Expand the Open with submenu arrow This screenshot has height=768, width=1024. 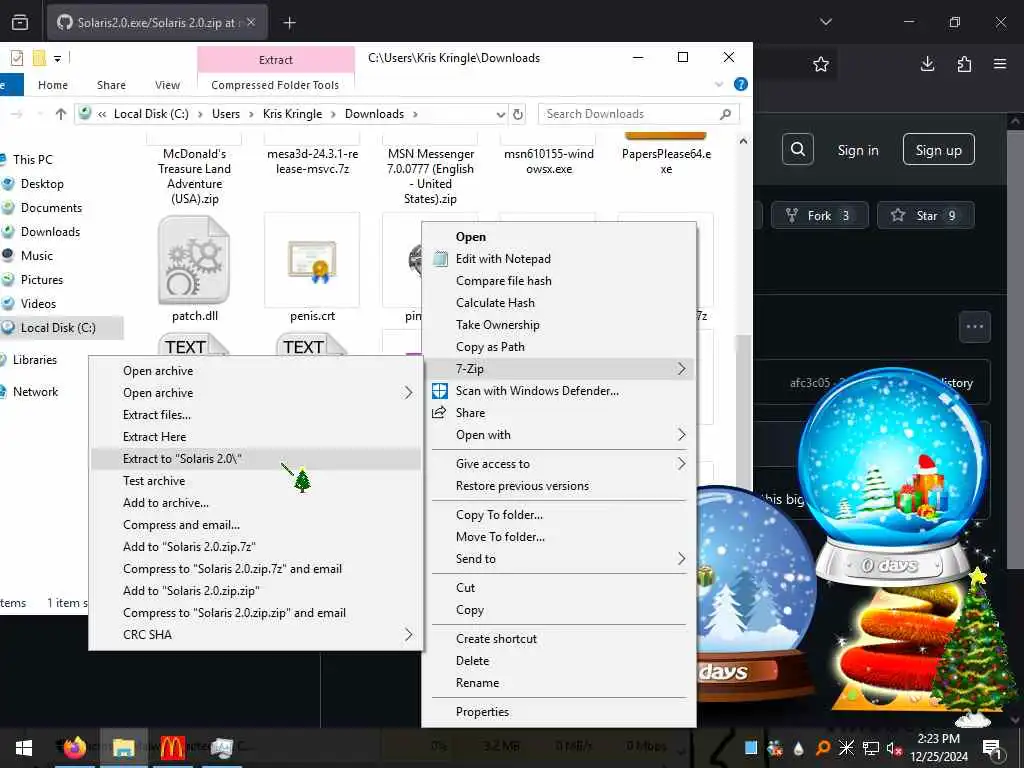click(x=681, y=435)
